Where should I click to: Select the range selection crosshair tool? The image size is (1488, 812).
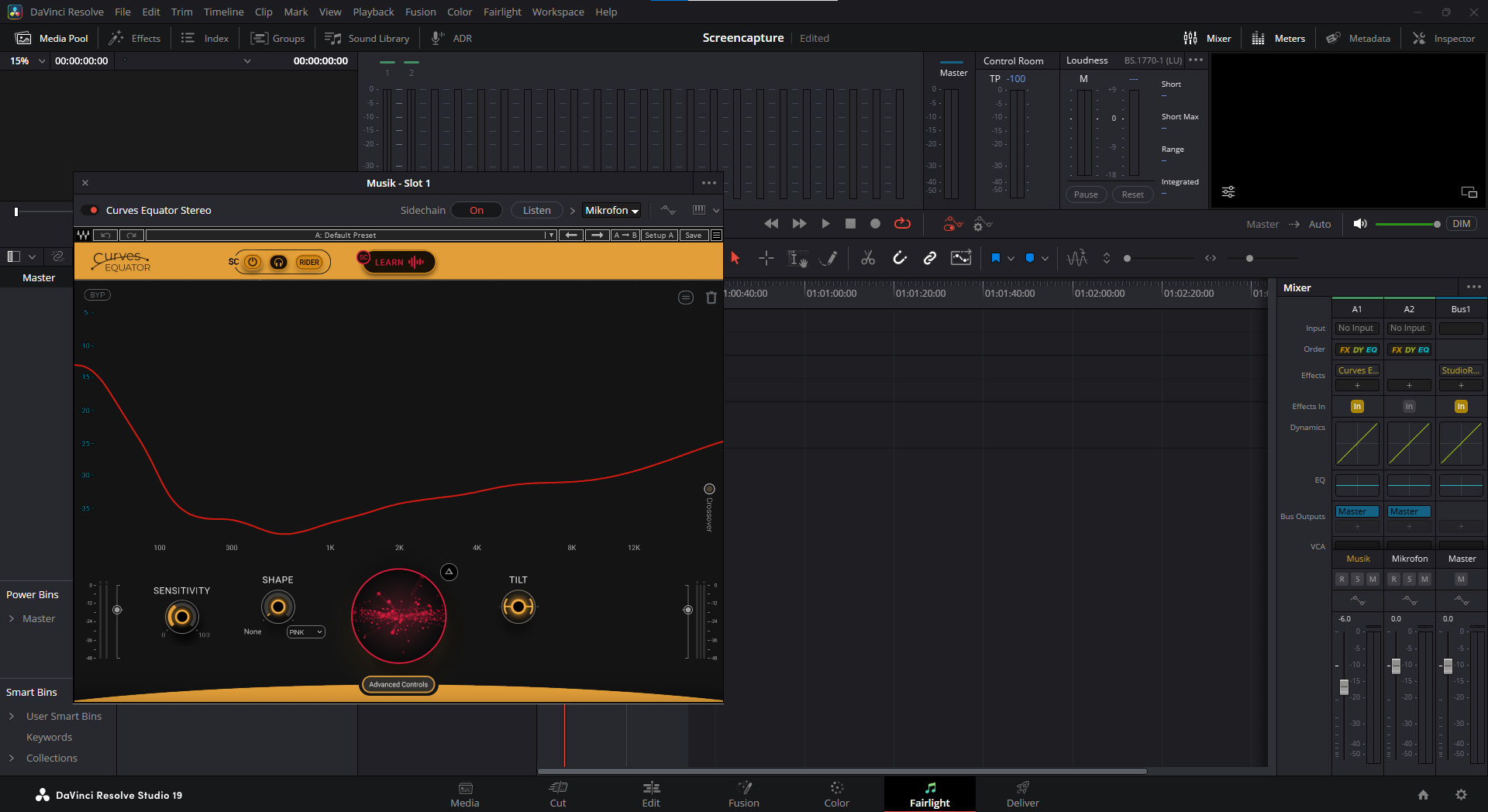[766, 259]
